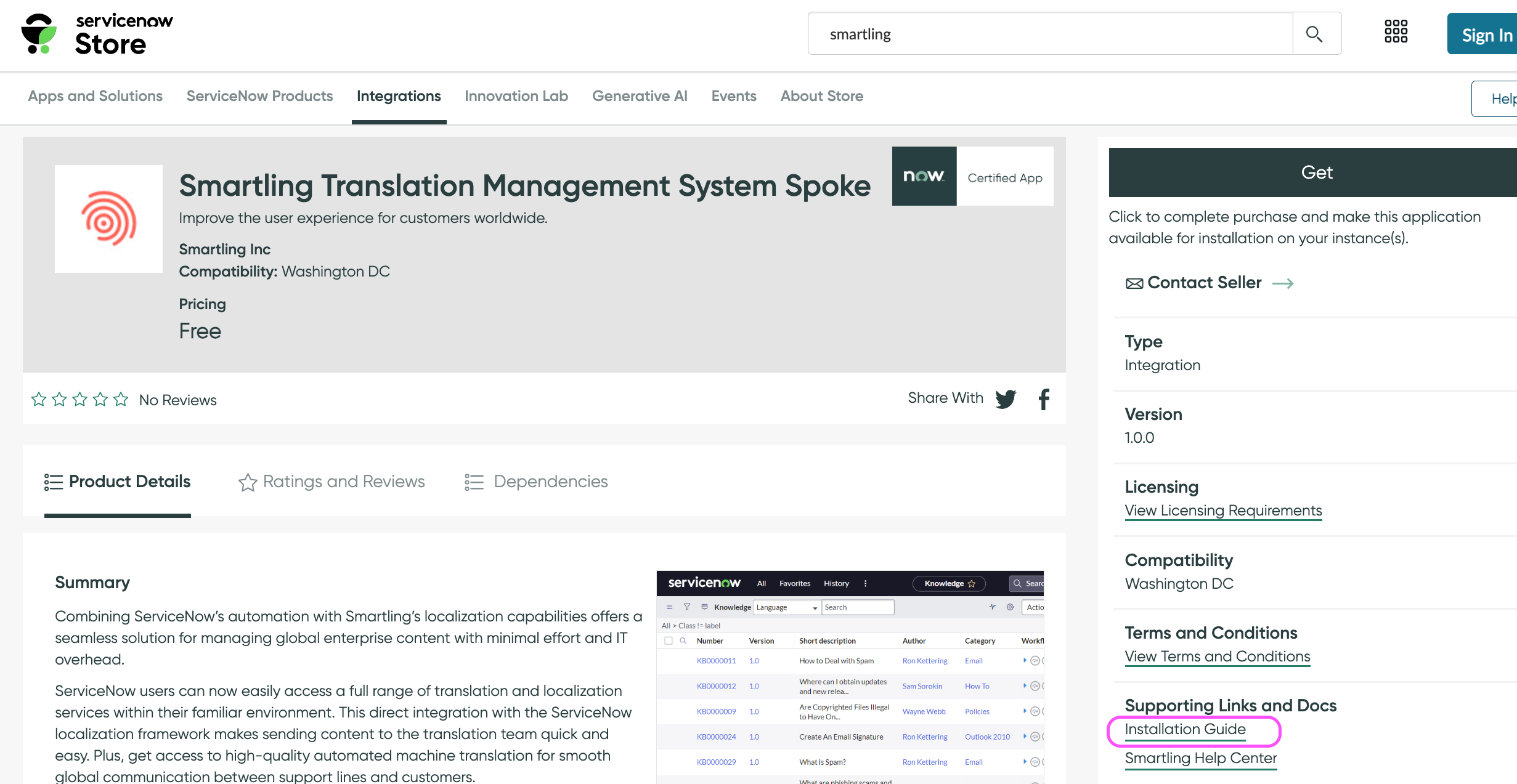1517x784 pixels.
Task: Click the search magnifier button
Action: click(x=1314, y=34)
